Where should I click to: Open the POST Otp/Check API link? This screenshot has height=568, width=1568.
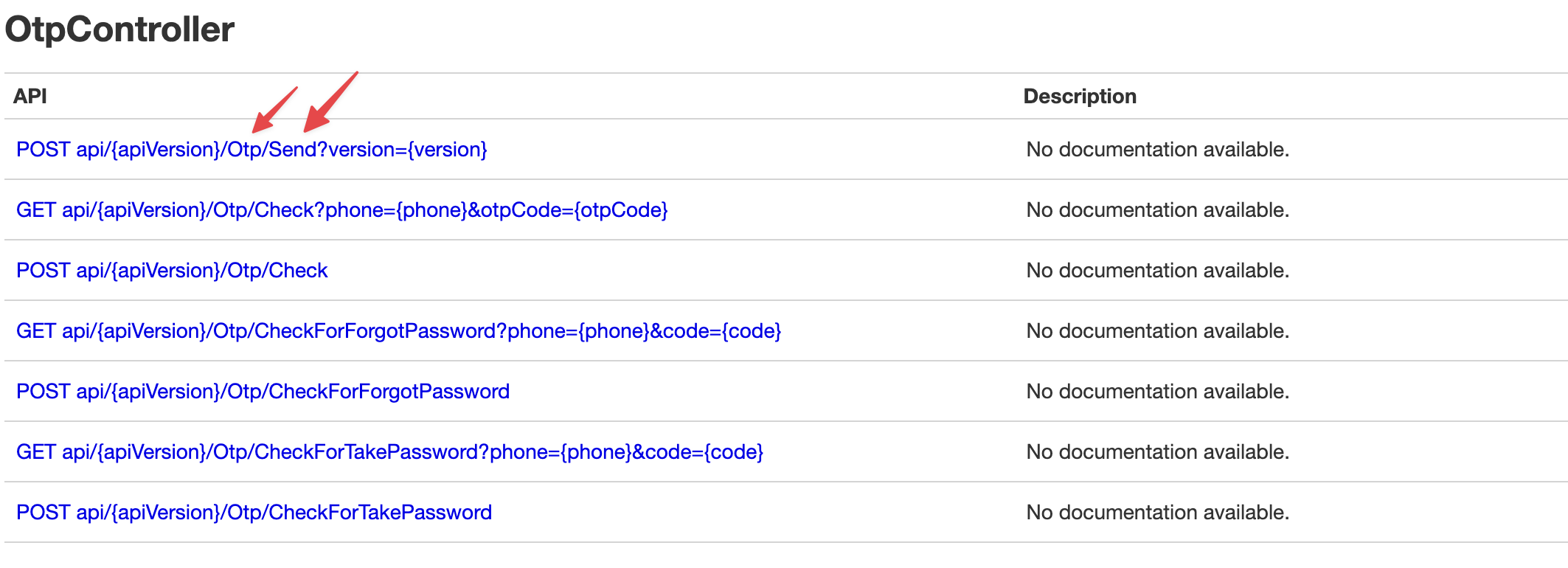click(x=172, y=271)
